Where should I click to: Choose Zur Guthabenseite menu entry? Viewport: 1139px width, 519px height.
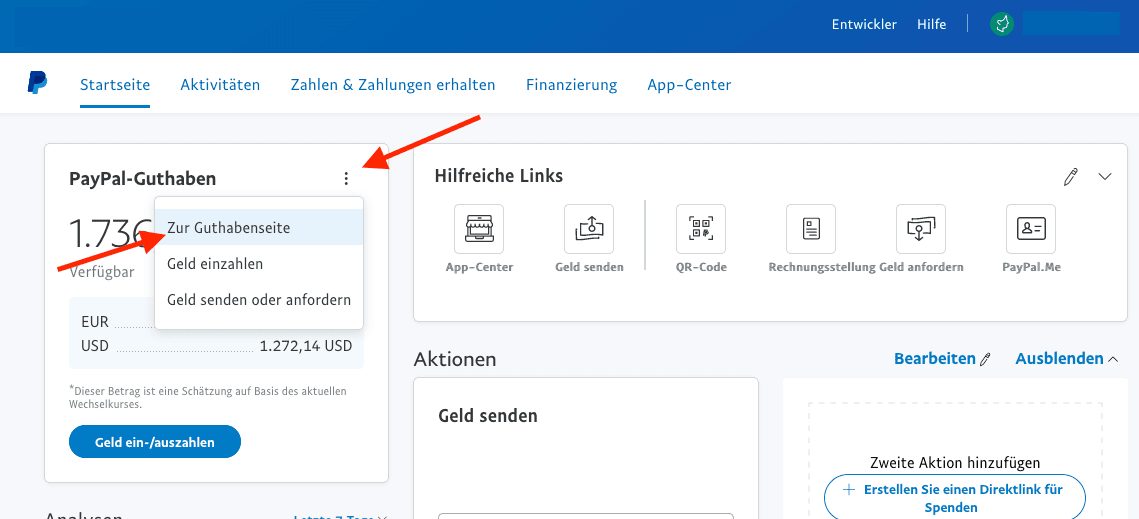pyautogui.click(x=259, y=228)
